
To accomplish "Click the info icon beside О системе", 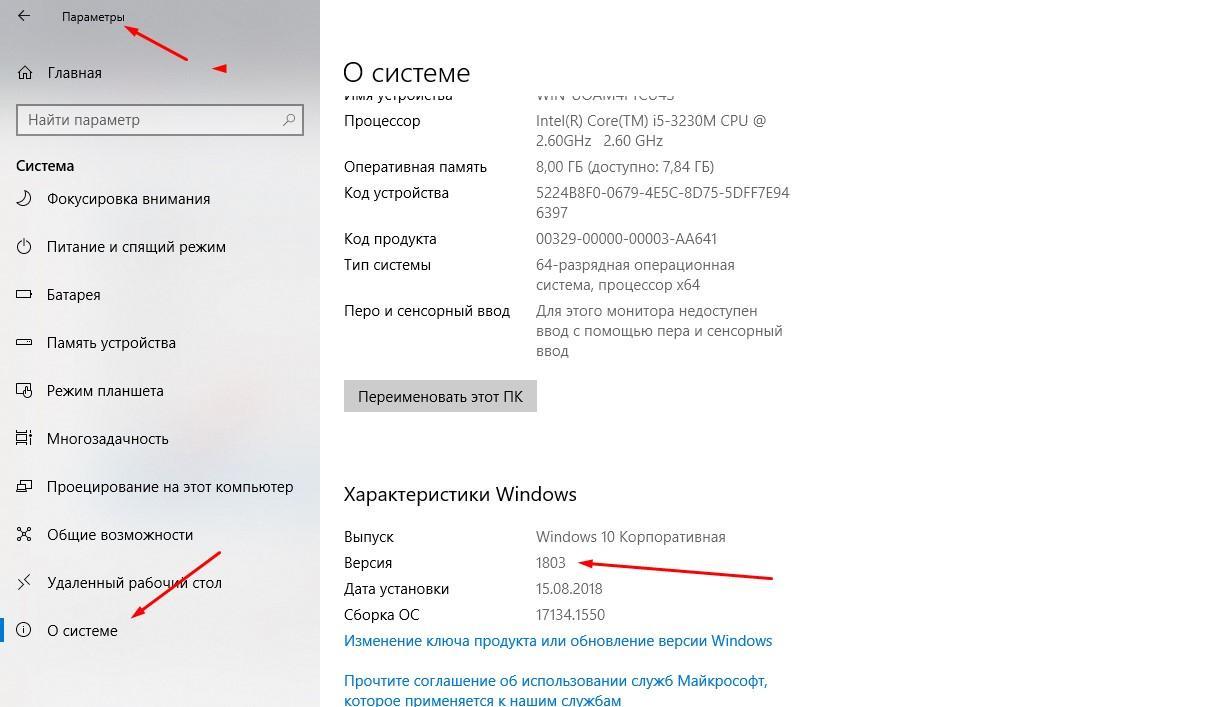I will (x=25, y=630).
